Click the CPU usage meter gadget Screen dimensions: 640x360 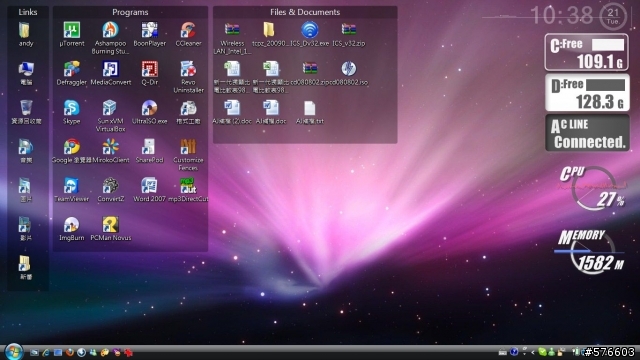pyautogui.click(x=592, y=187)
